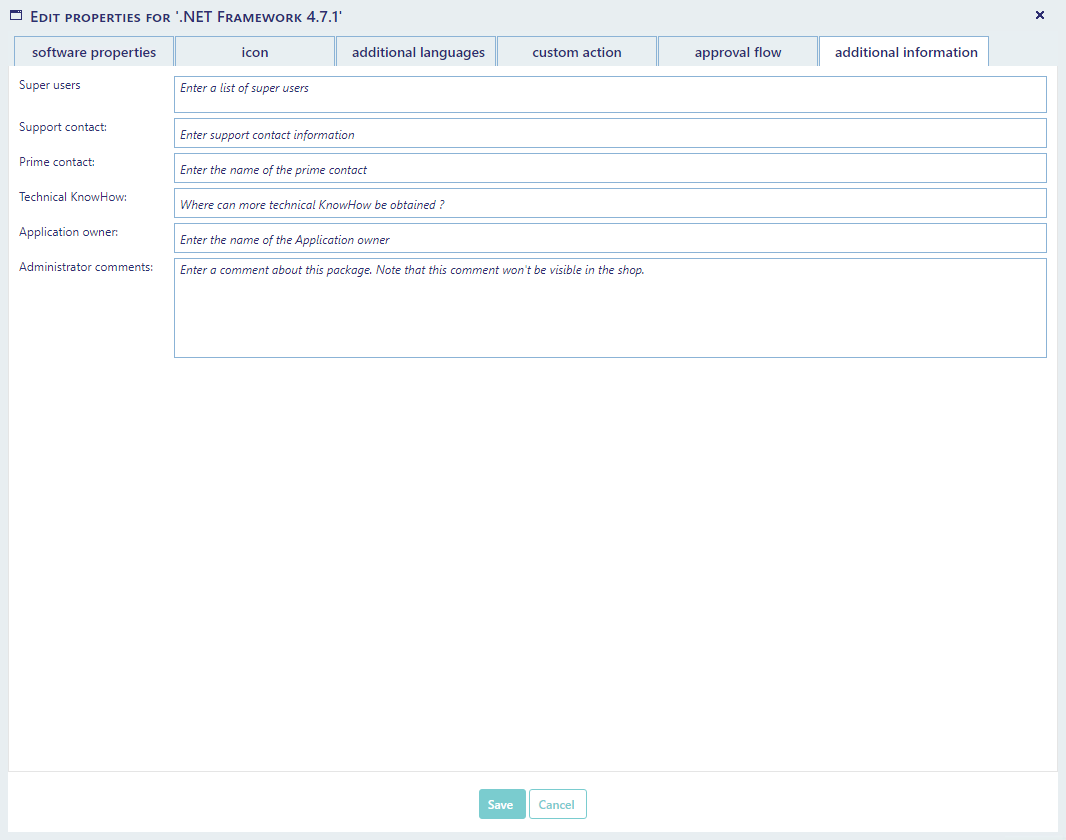Select the Prime contact name field

[610, 169]
